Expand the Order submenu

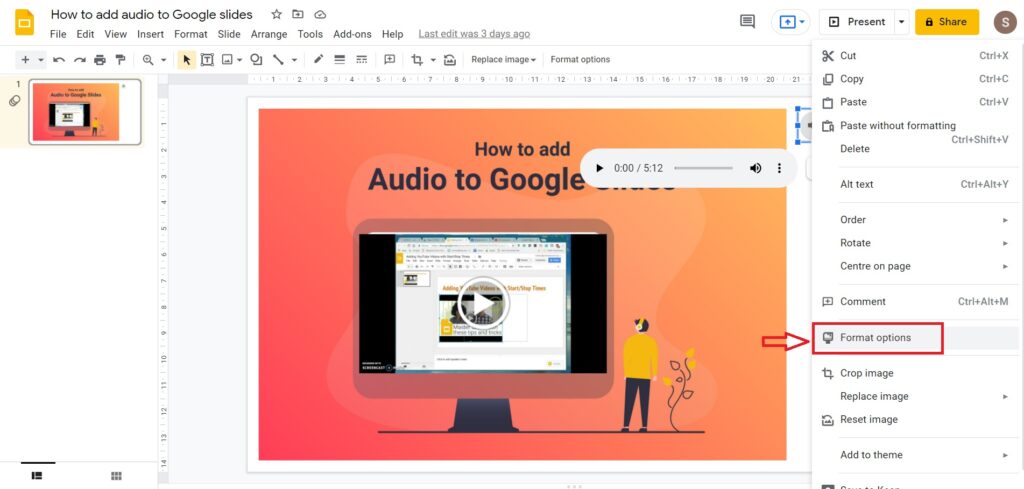[915, 220]
